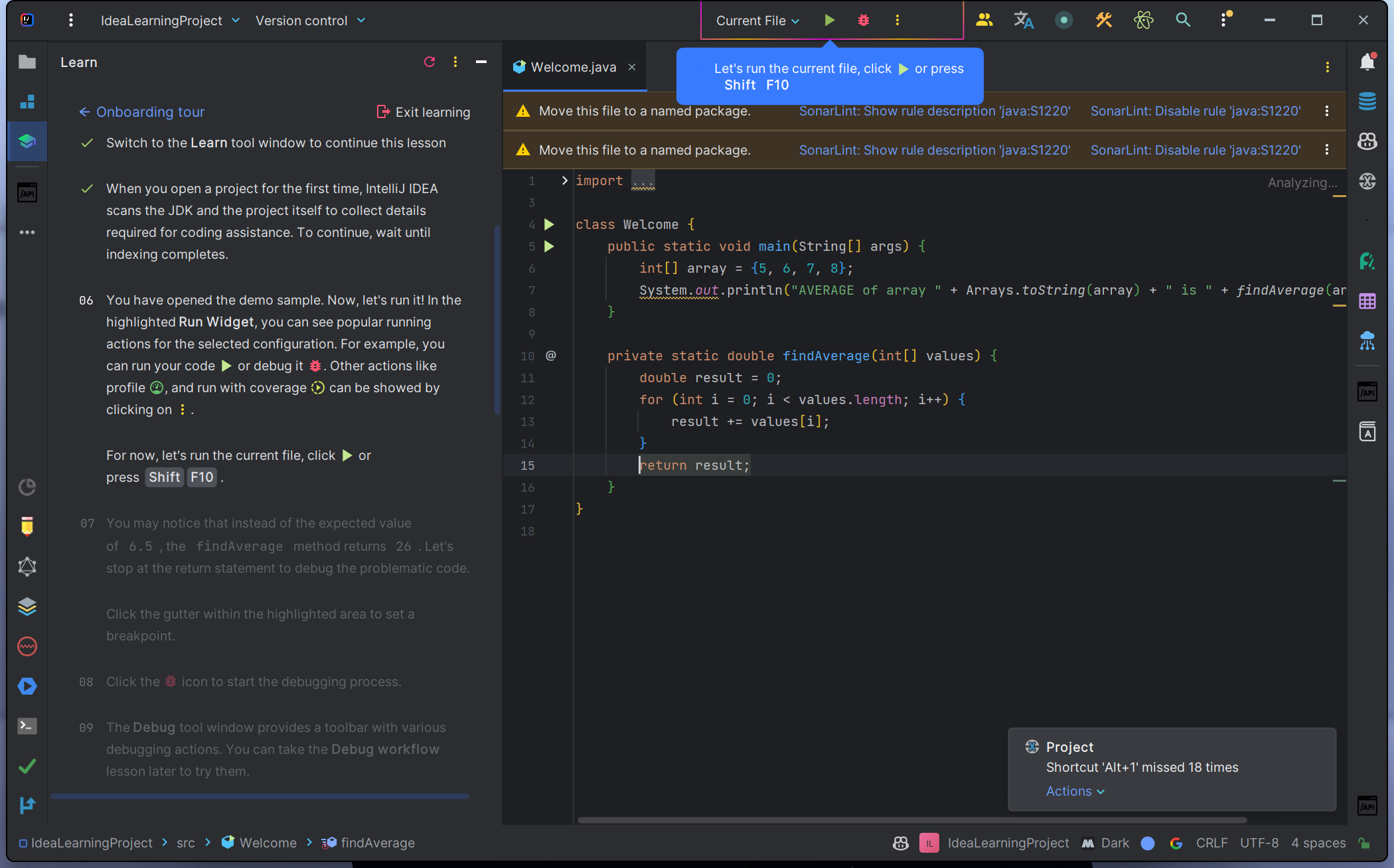Click the editor horizontal scrollbar
1394x868 pixels.
[911, 820]
